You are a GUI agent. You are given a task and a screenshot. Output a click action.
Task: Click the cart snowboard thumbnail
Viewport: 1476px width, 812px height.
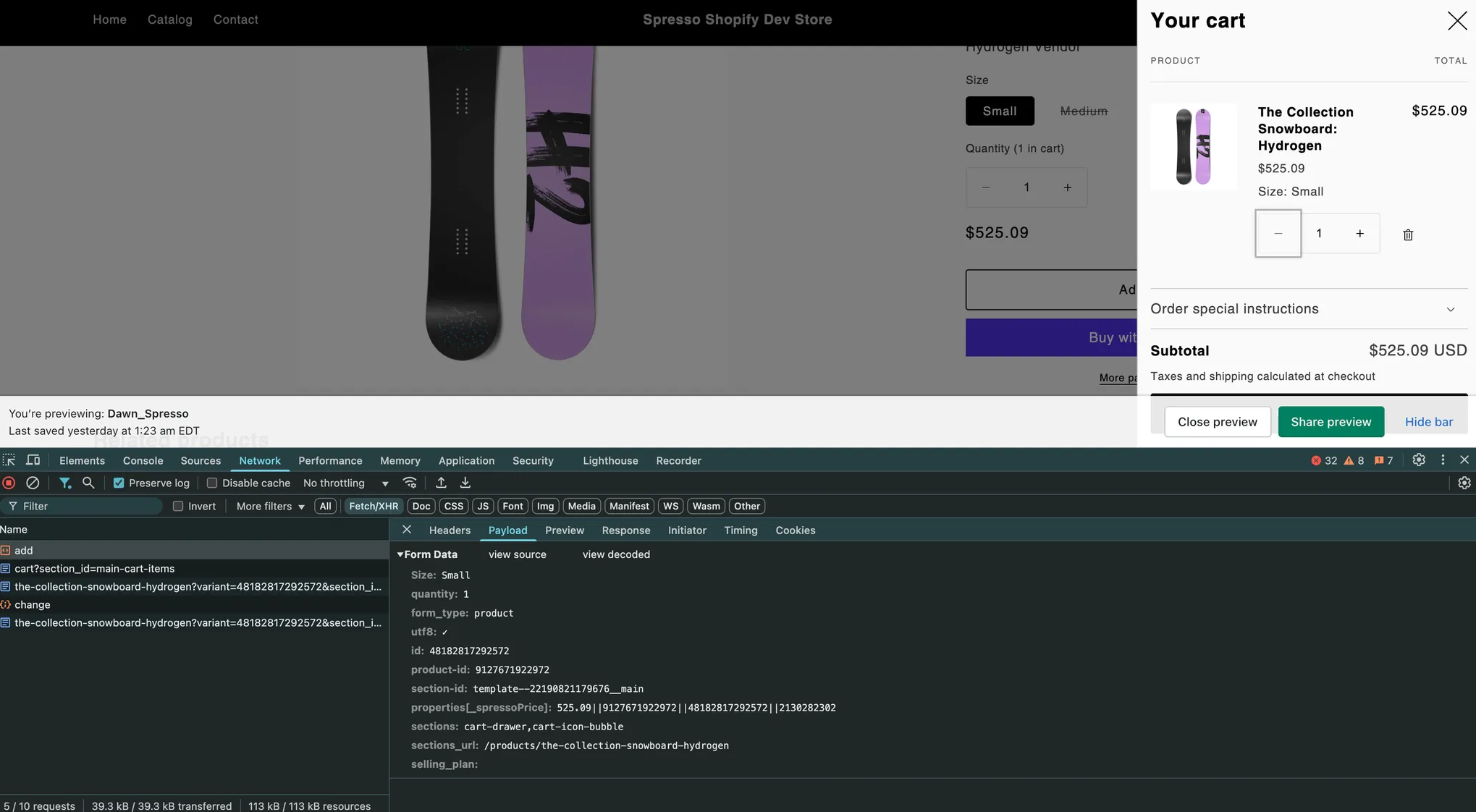(1193, 147)
